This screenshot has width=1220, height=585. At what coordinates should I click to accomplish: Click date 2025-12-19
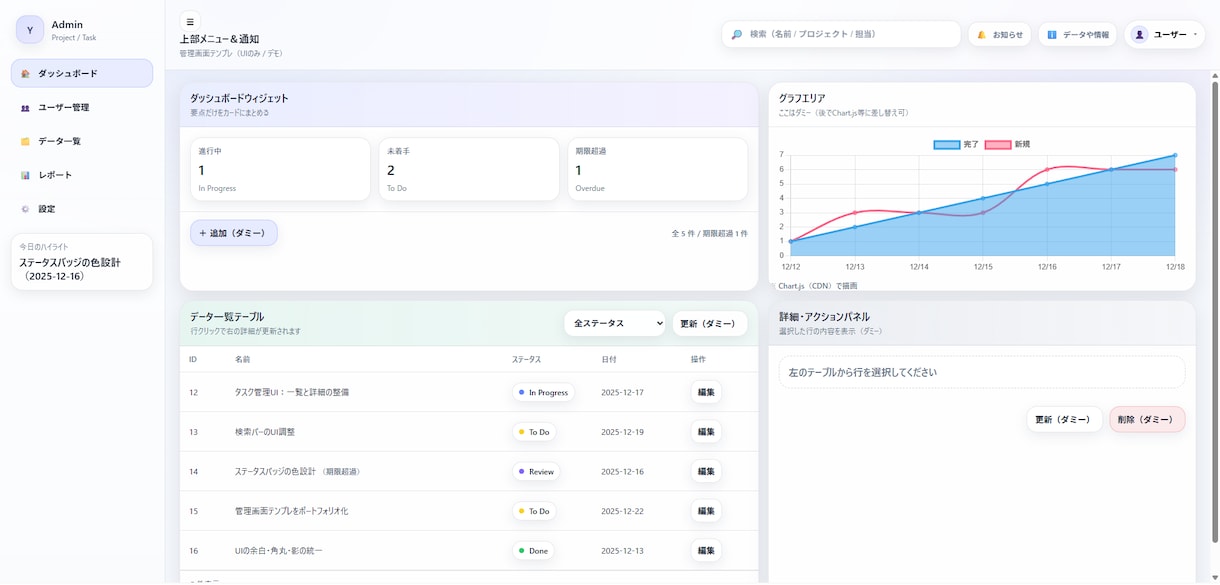pos(622,432)
